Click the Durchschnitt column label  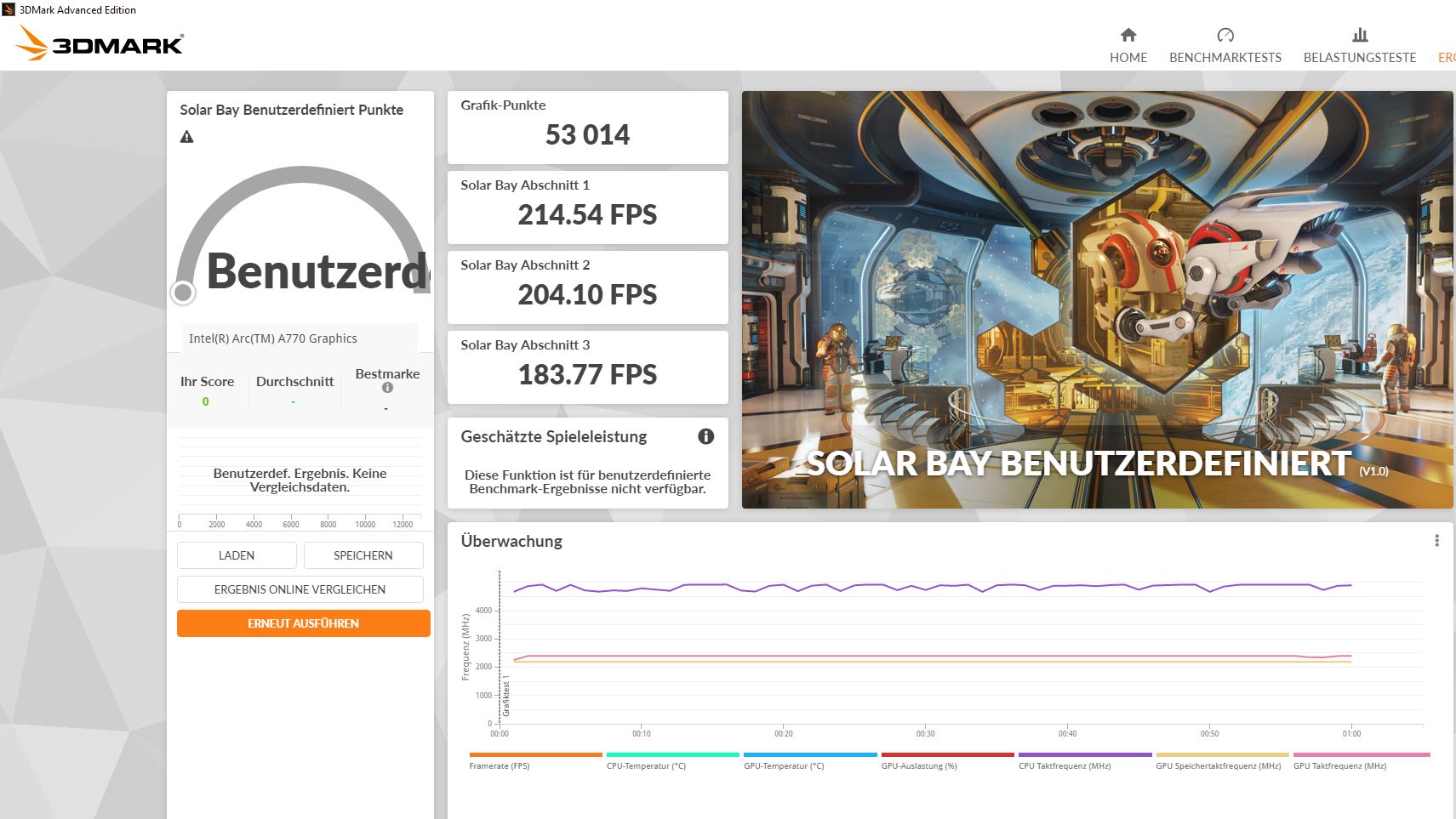[x=294, y=381]
